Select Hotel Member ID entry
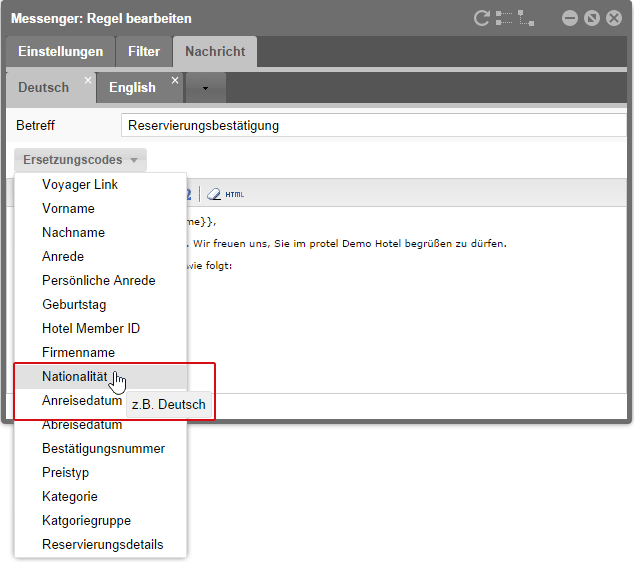The height and width of the screenshot is (562, 634). click(91, 328)
